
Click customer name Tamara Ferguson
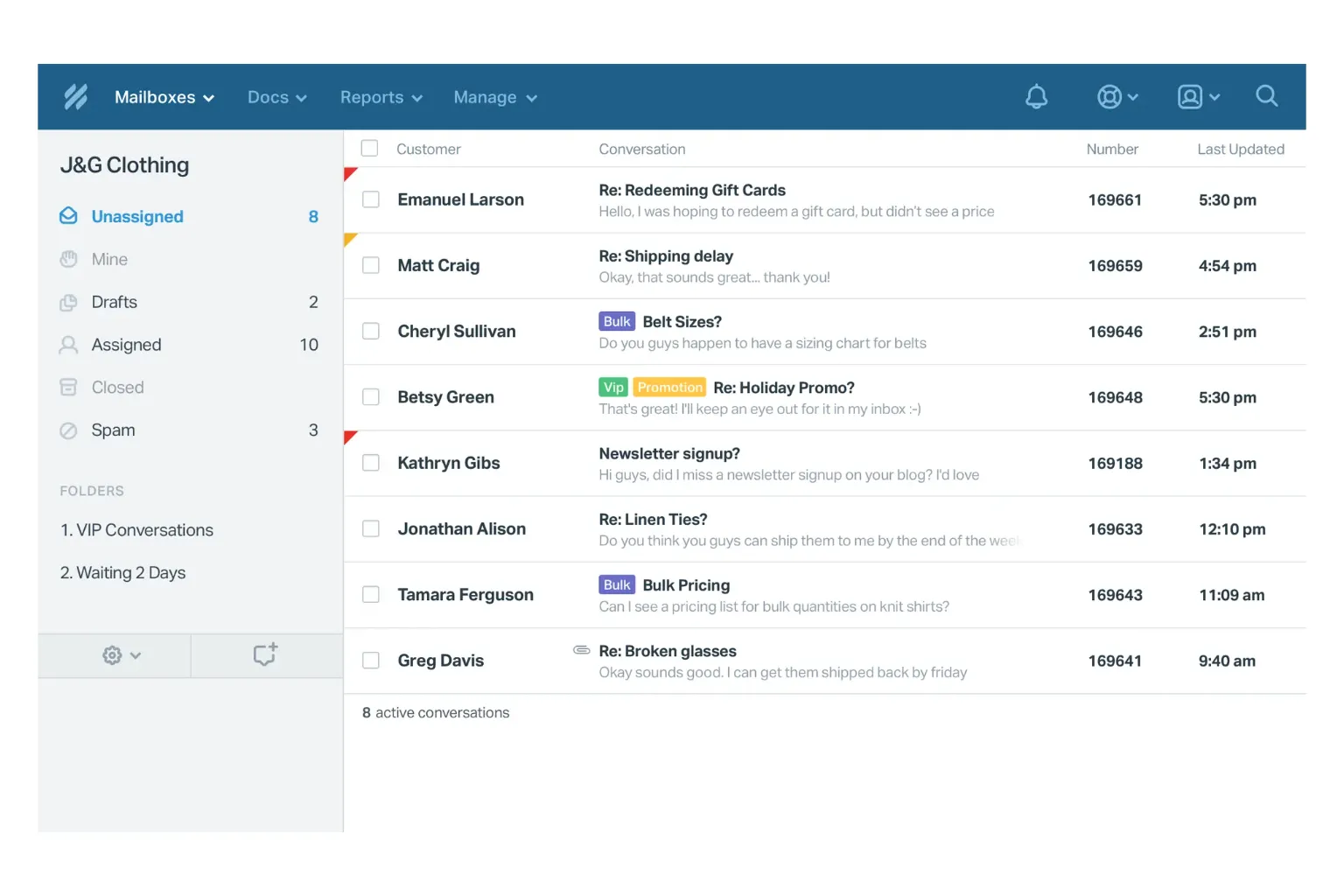click(x=465, y=595)
